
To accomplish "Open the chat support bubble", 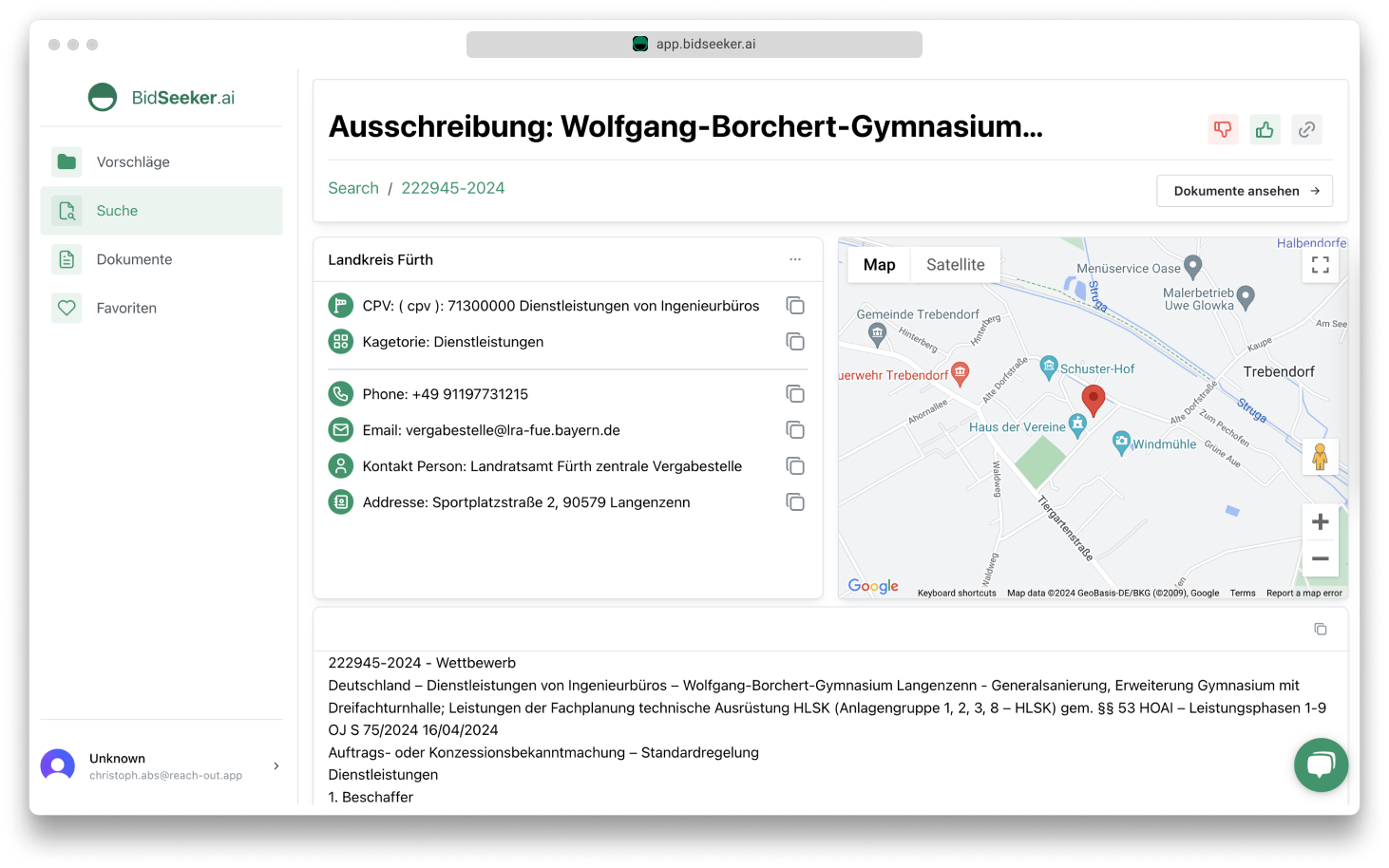I will coord(1320,764).
